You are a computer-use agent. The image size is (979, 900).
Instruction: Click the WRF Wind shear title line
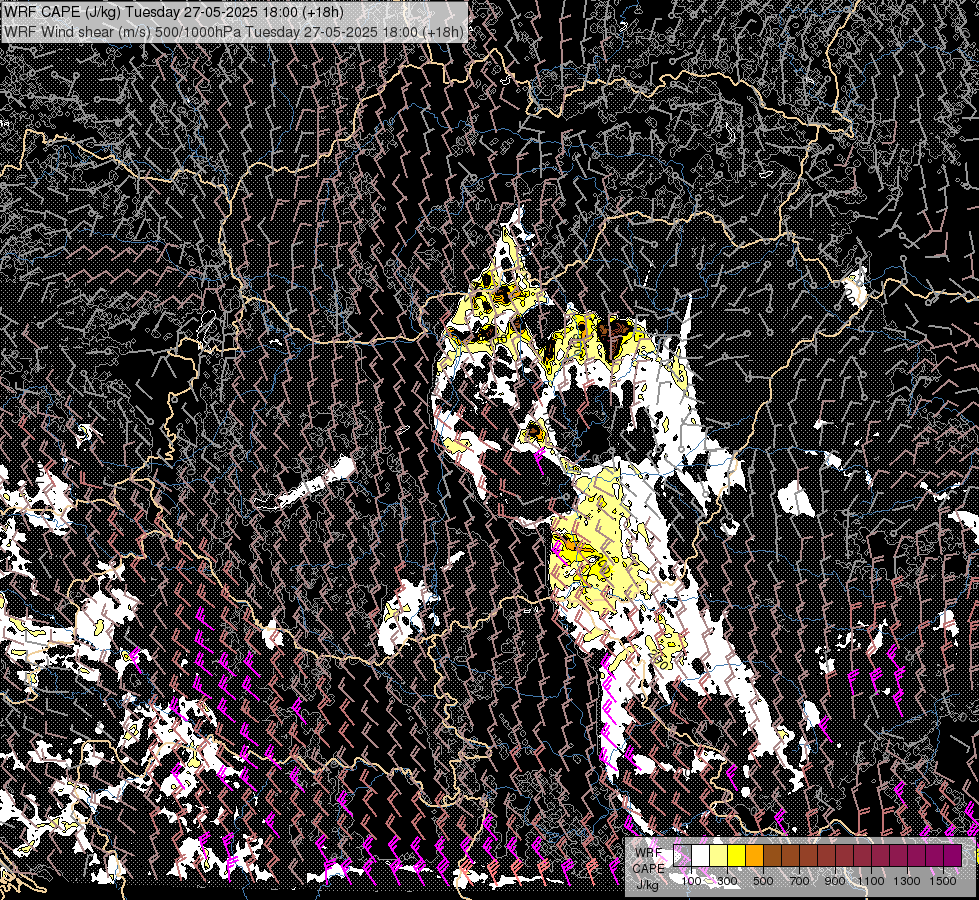[x=234, y=31]
